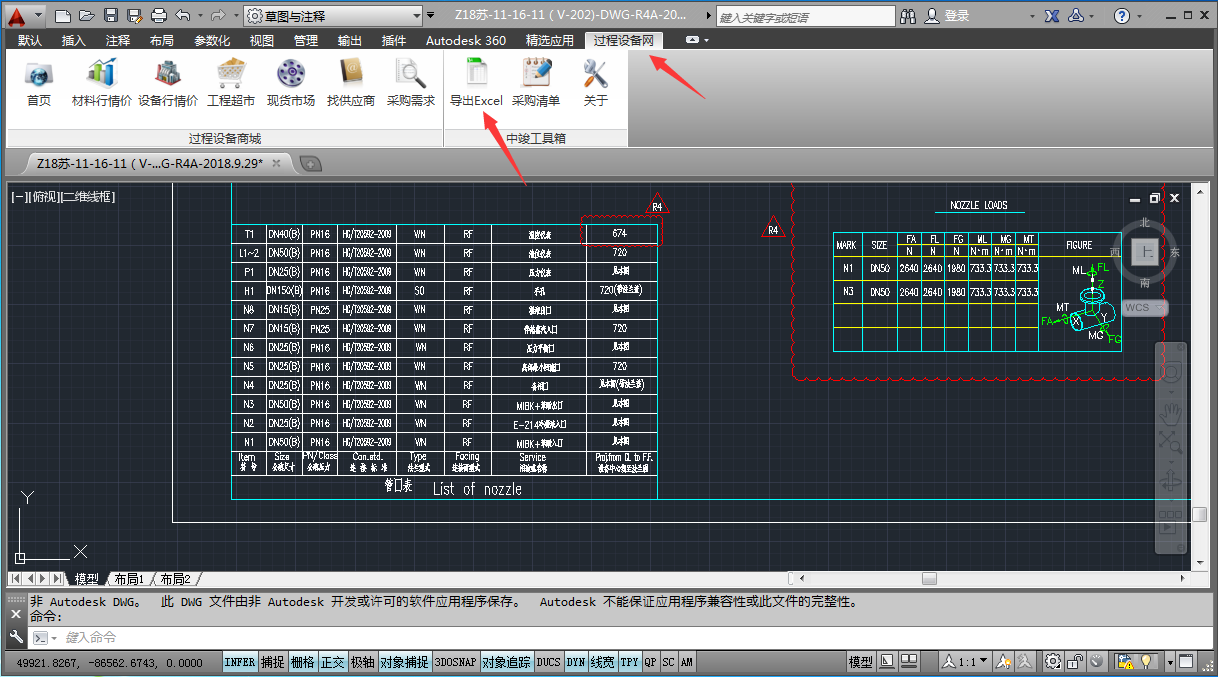Viewport: 1218px width, 677px height.
Task: Click the Quick View Layouts icon
Action: 909,662
